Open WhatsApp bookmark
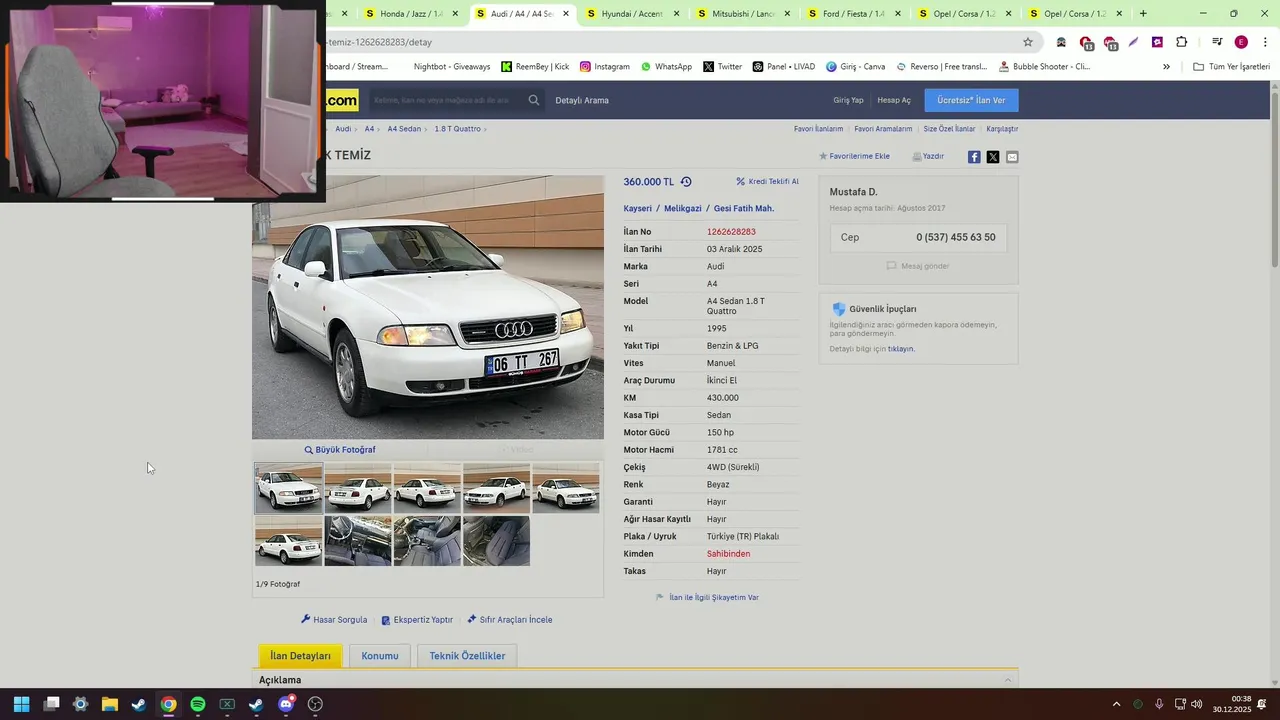 666,67
